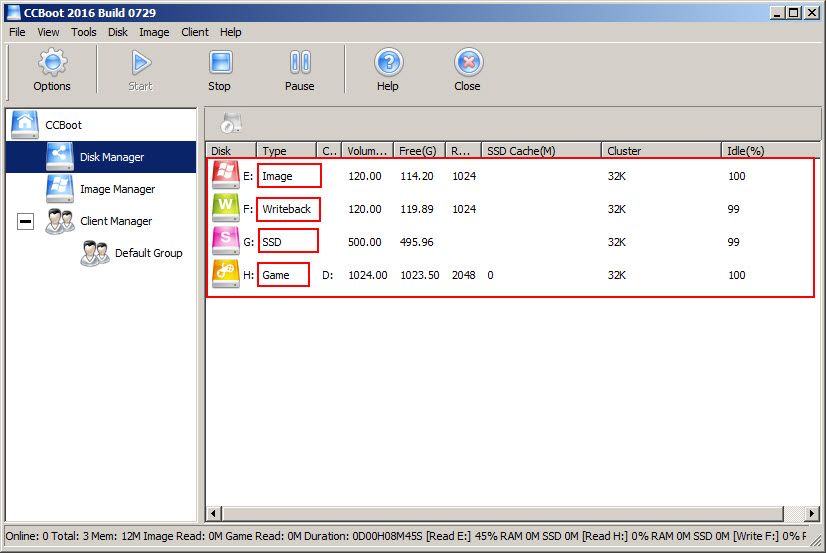Viewport: 826px width, 553px height.
Task: Click the Start play icon
Action: (141, 63)
